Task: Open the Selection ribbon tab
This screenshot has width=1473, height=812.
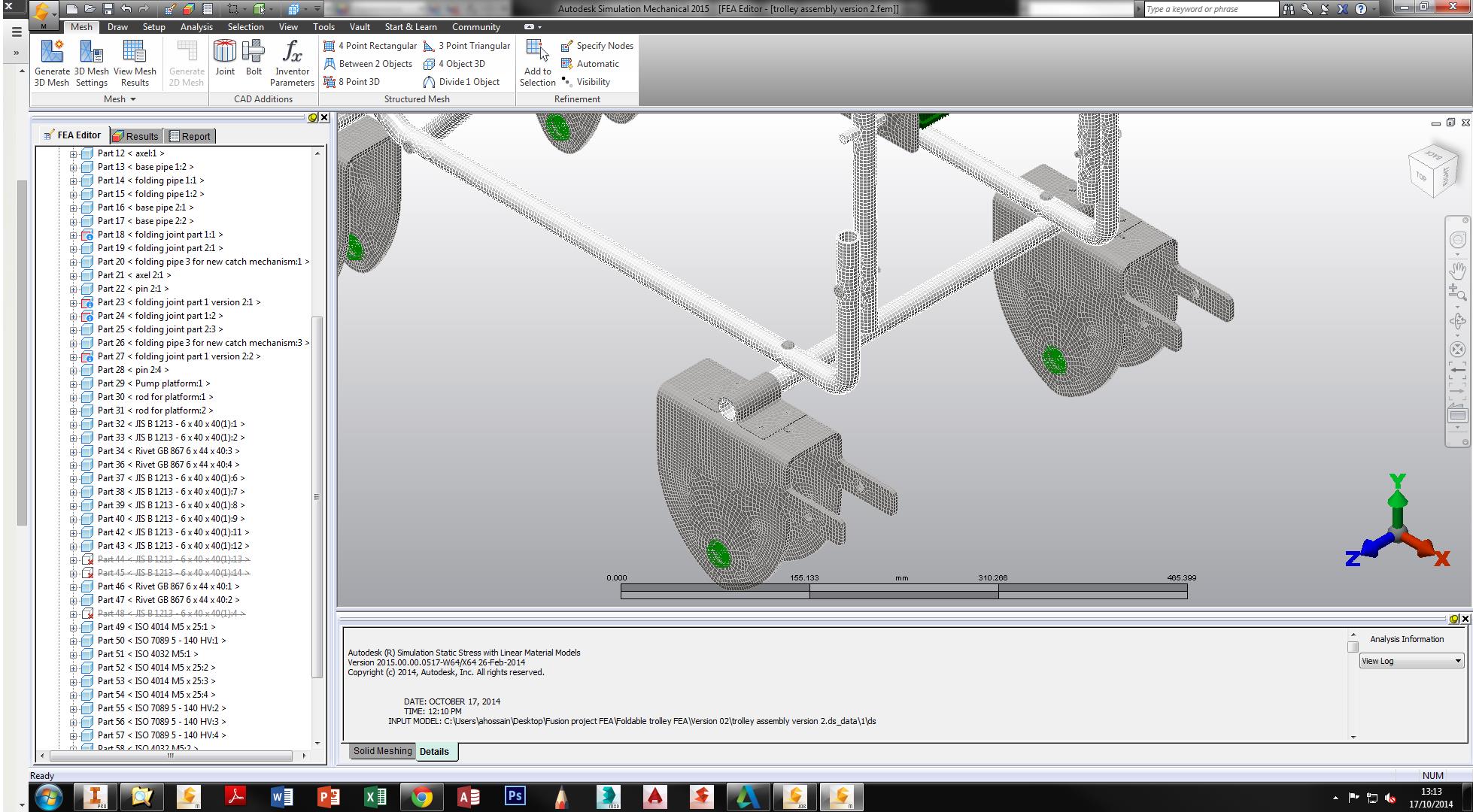Action: click(x=245, y=26)
